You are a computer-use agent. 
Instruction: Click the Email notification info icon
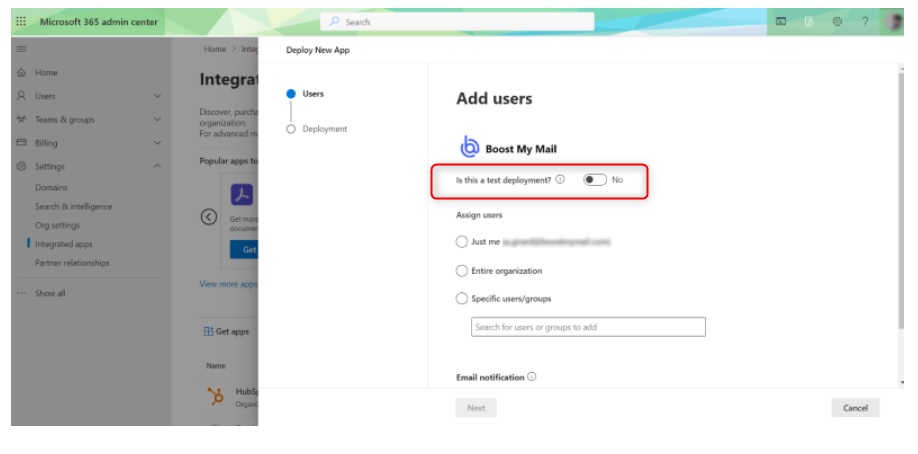point(532,377)
